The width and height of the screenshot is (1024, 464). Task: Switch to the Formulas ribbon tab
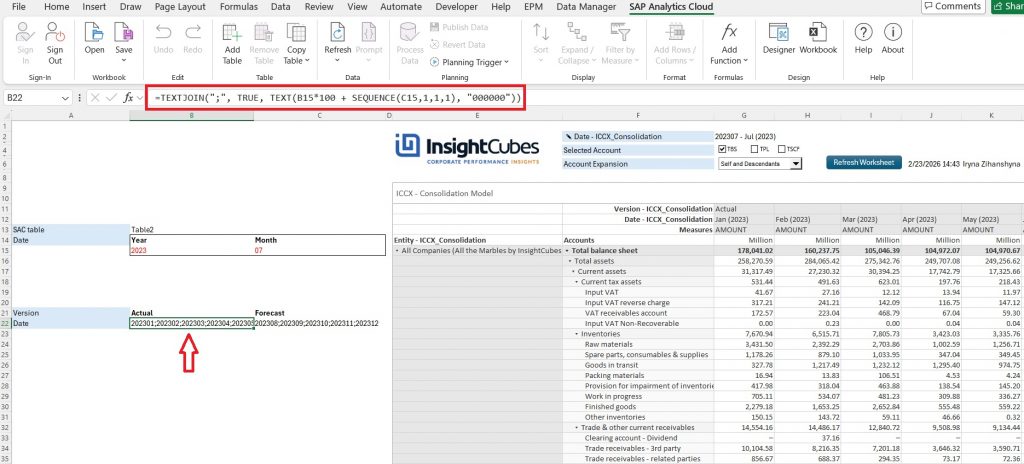[238, 7]
